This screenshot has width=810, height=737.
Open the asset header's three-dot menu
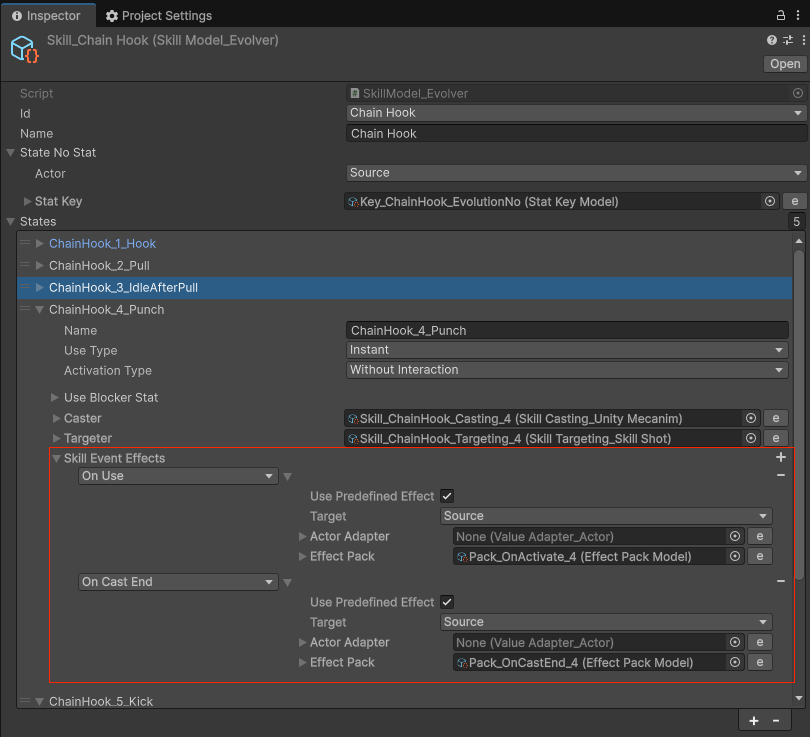tap(803, 40)
